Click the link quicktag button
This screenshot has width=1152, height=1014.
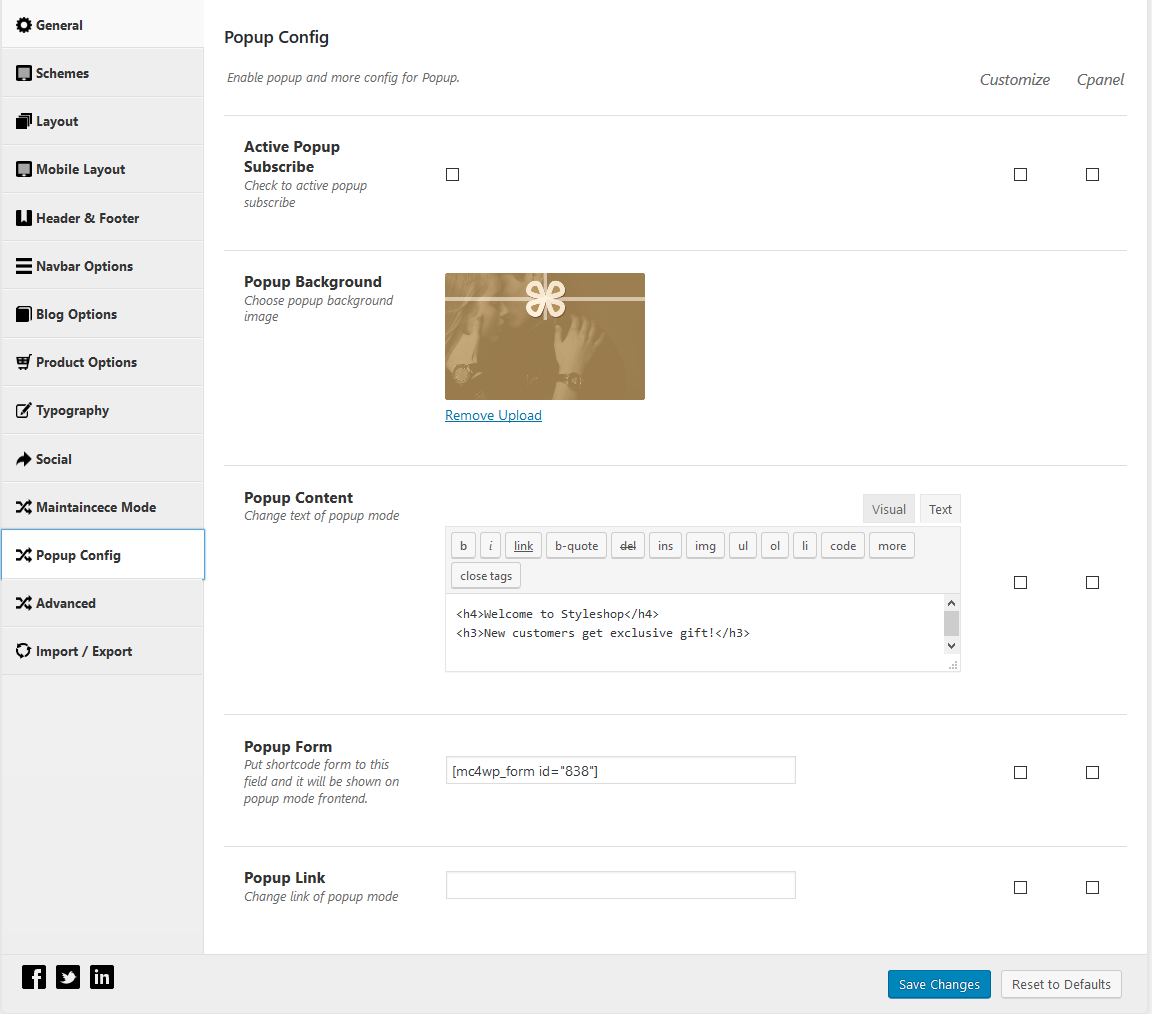(x=523, y=546)
